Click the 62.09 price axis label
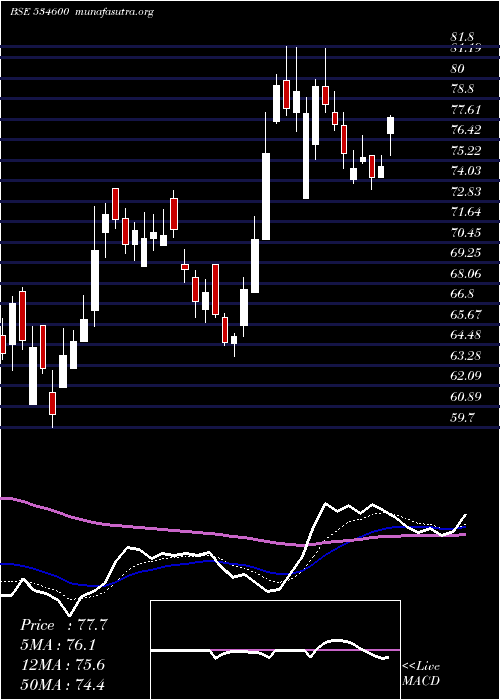Viewport: 500px width, 700px height. click(x=466, y=376)
